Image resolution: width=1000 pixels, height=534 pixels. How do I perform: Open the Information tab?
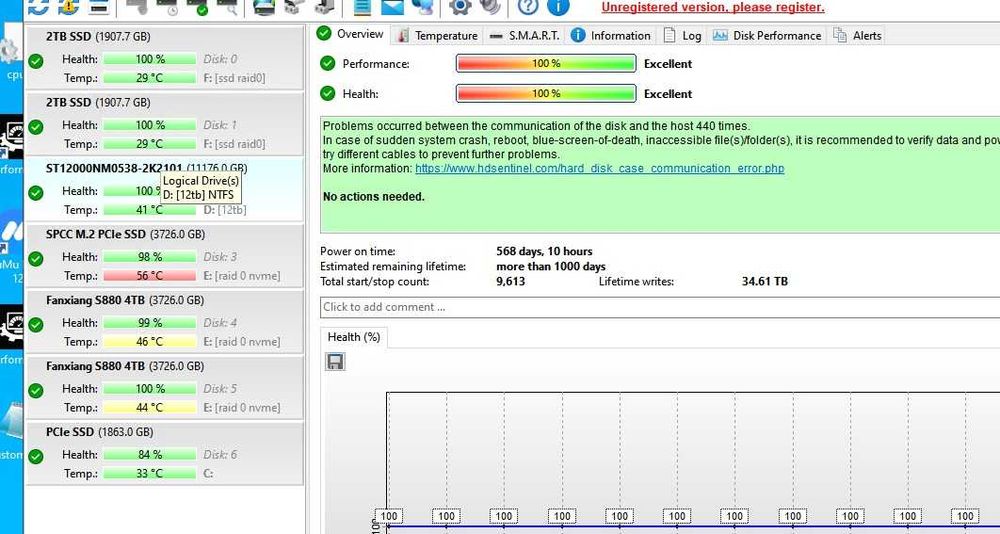[611, 36]
